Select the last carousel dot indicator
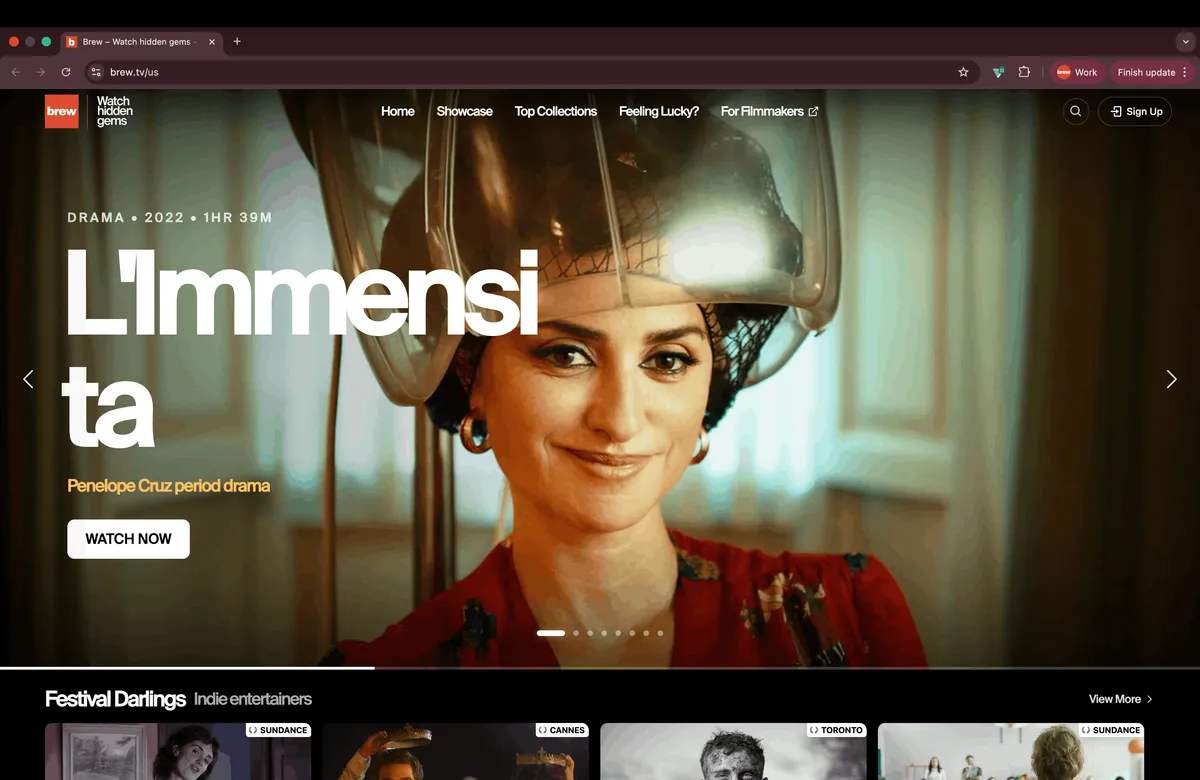 [x=660, y=633]
